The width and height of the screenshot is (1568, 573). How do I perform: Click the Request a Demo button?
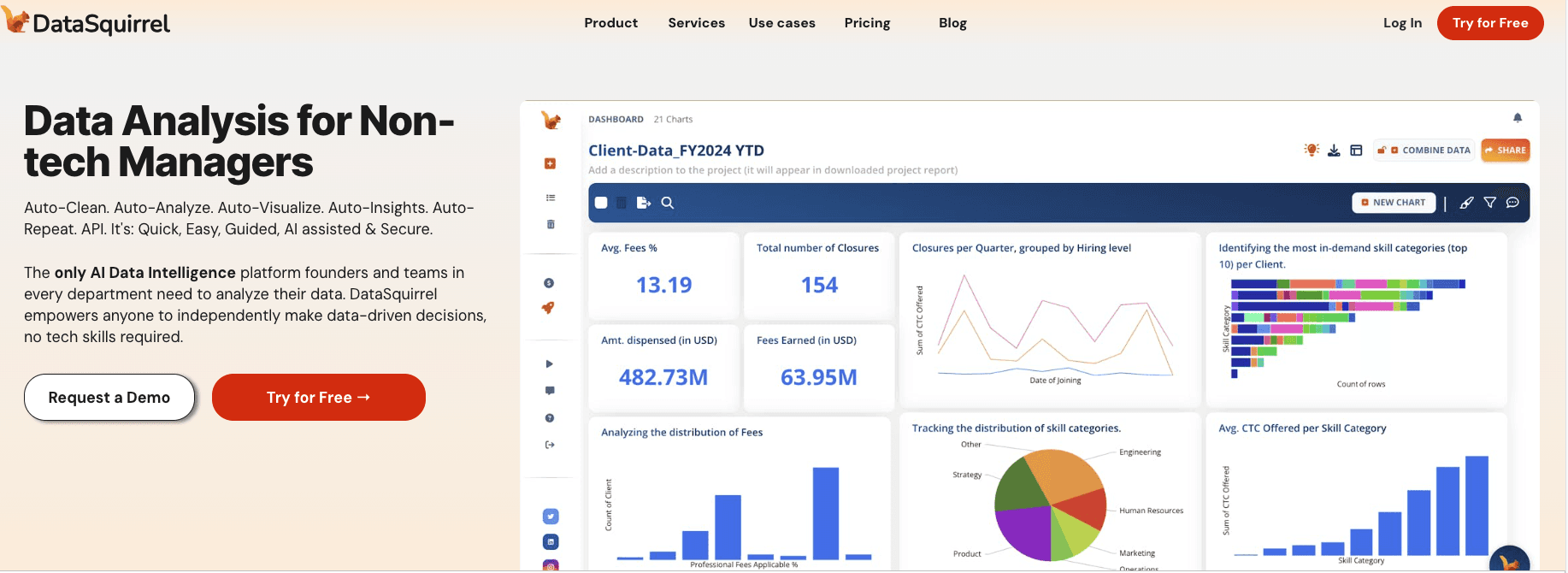[109, 398]
